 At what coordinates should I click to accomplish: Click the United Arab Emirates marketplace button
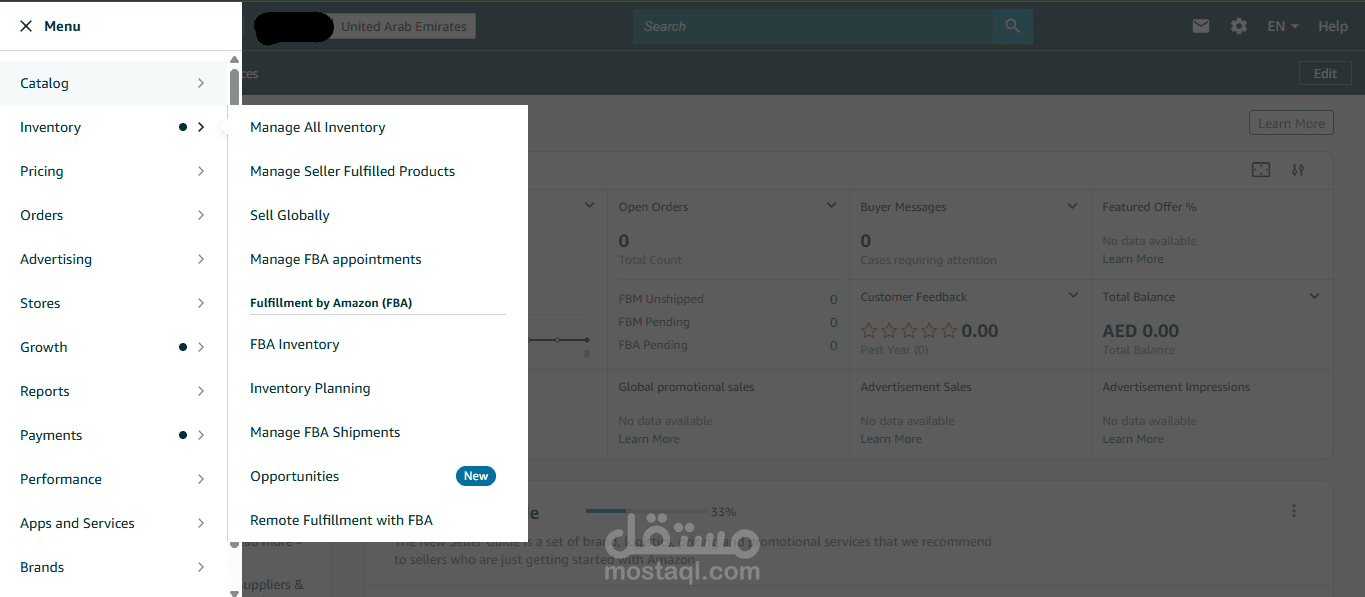pos(404,26)
